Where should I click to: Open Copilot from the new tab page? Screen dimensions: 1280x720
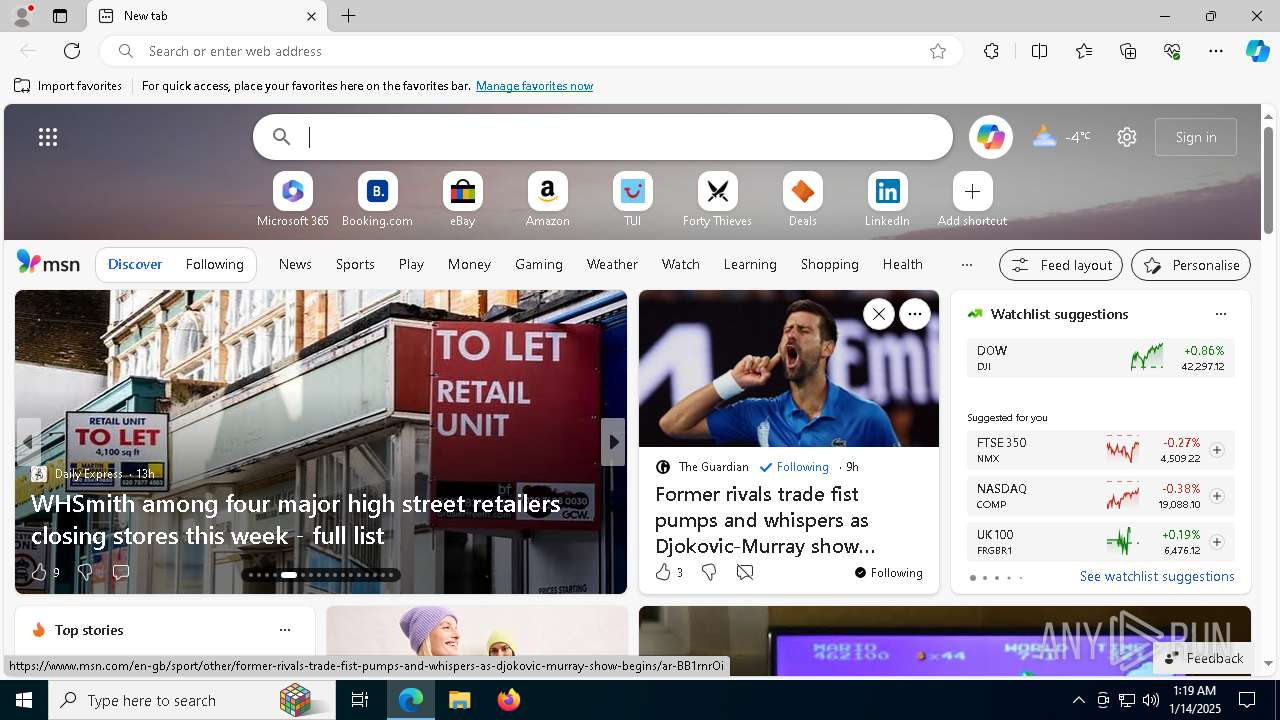(x=990, y=137)
